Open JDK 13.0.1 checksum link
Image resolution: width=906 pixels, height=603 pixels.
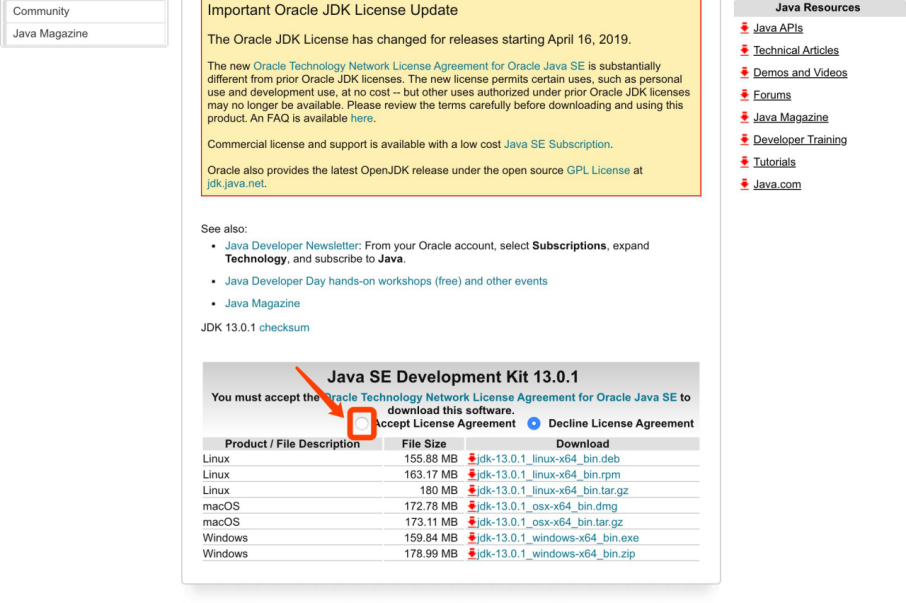(284, 327)
